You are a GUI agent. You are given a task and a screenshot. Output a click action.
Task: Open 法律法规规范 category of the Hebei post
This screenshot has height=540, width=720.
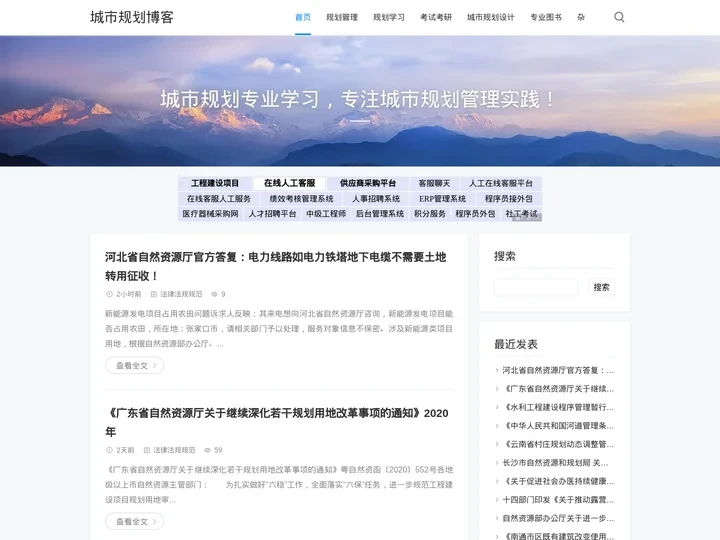(x=181, y=294)
